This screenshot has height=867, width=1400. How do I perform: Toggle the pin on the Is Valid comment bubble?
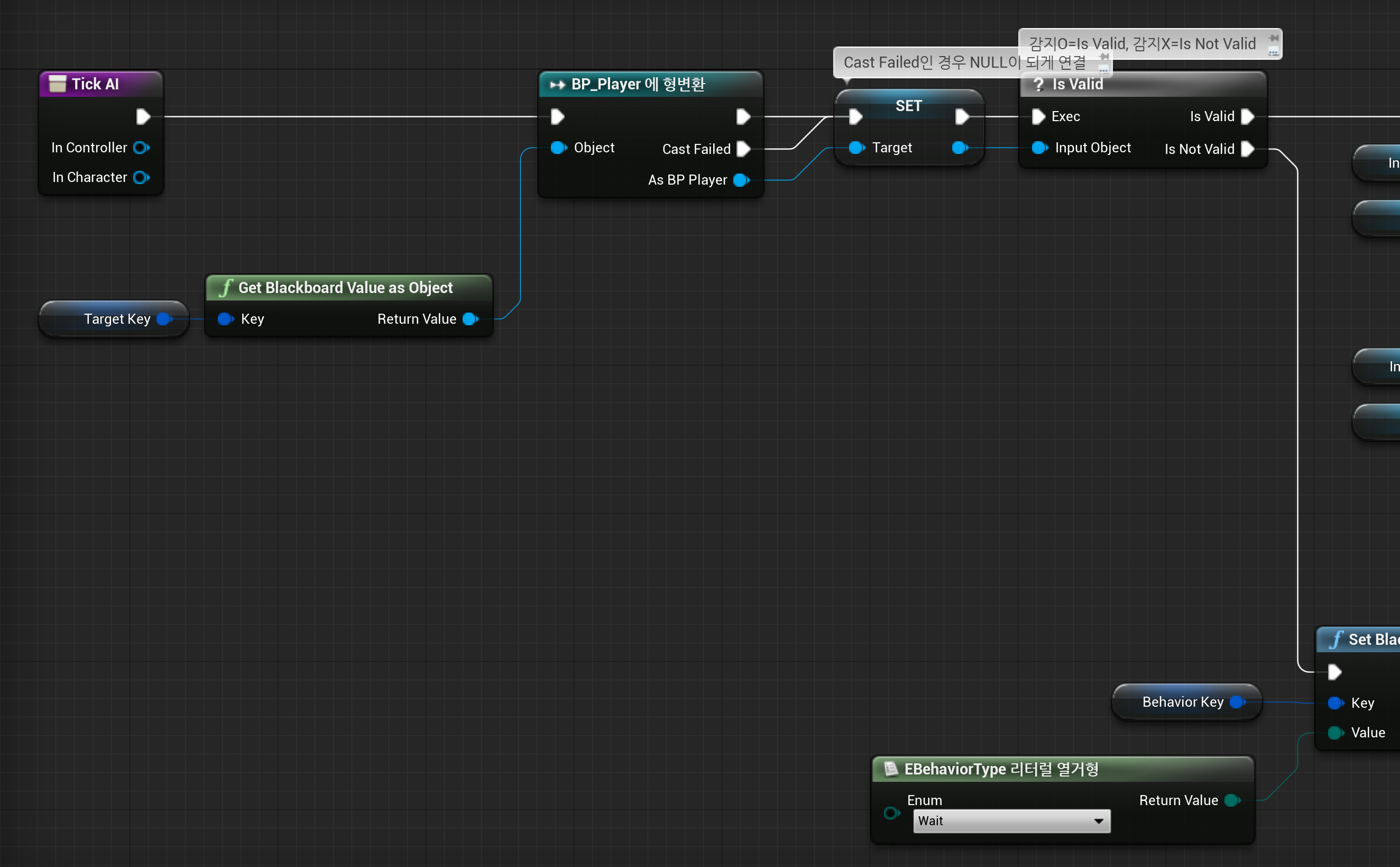[x=1273, y=38]
